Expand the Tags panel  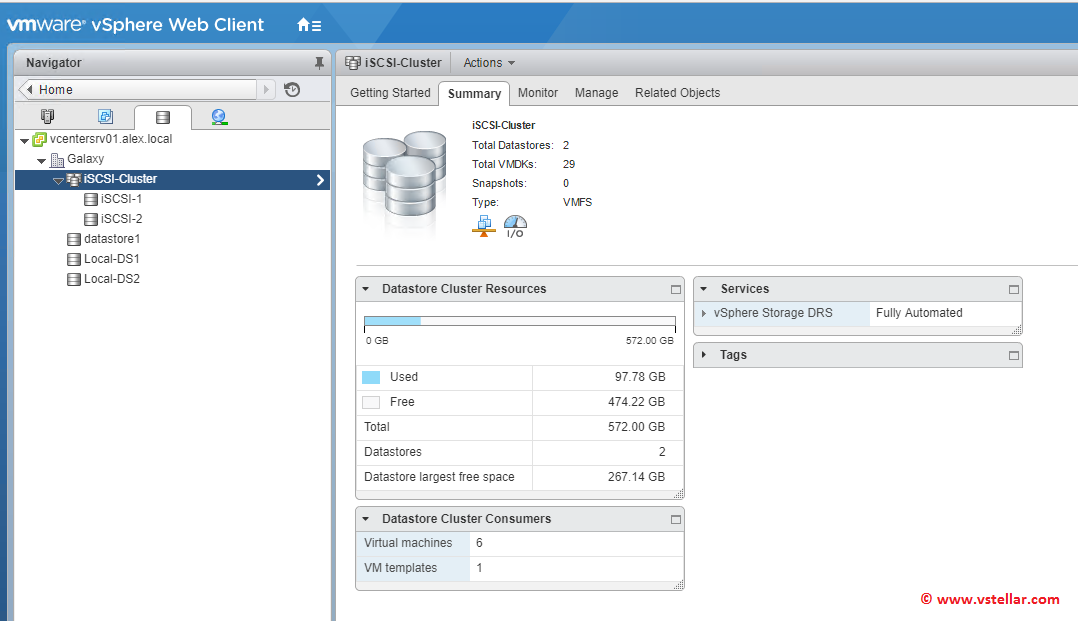704,355
